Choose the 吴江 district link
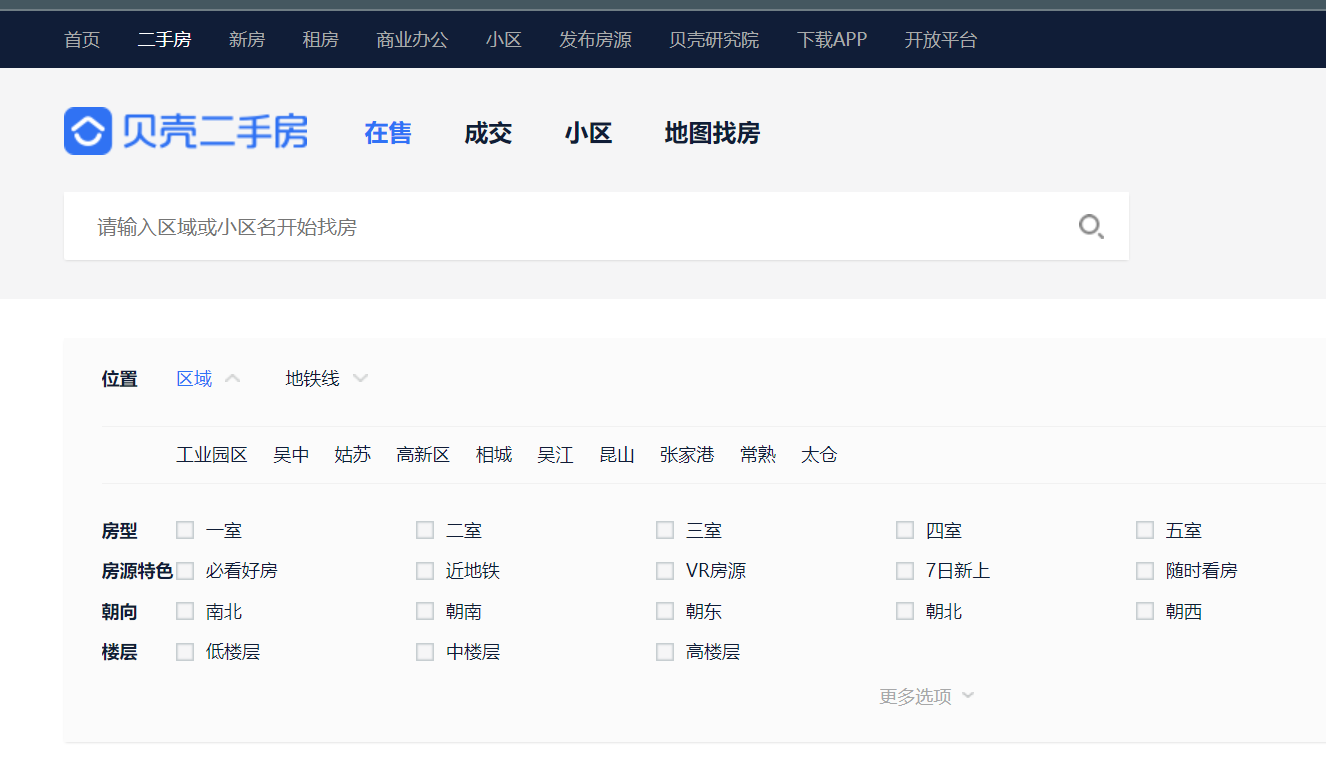Viewport: 1326px width, 767px height. coord(555,455)
